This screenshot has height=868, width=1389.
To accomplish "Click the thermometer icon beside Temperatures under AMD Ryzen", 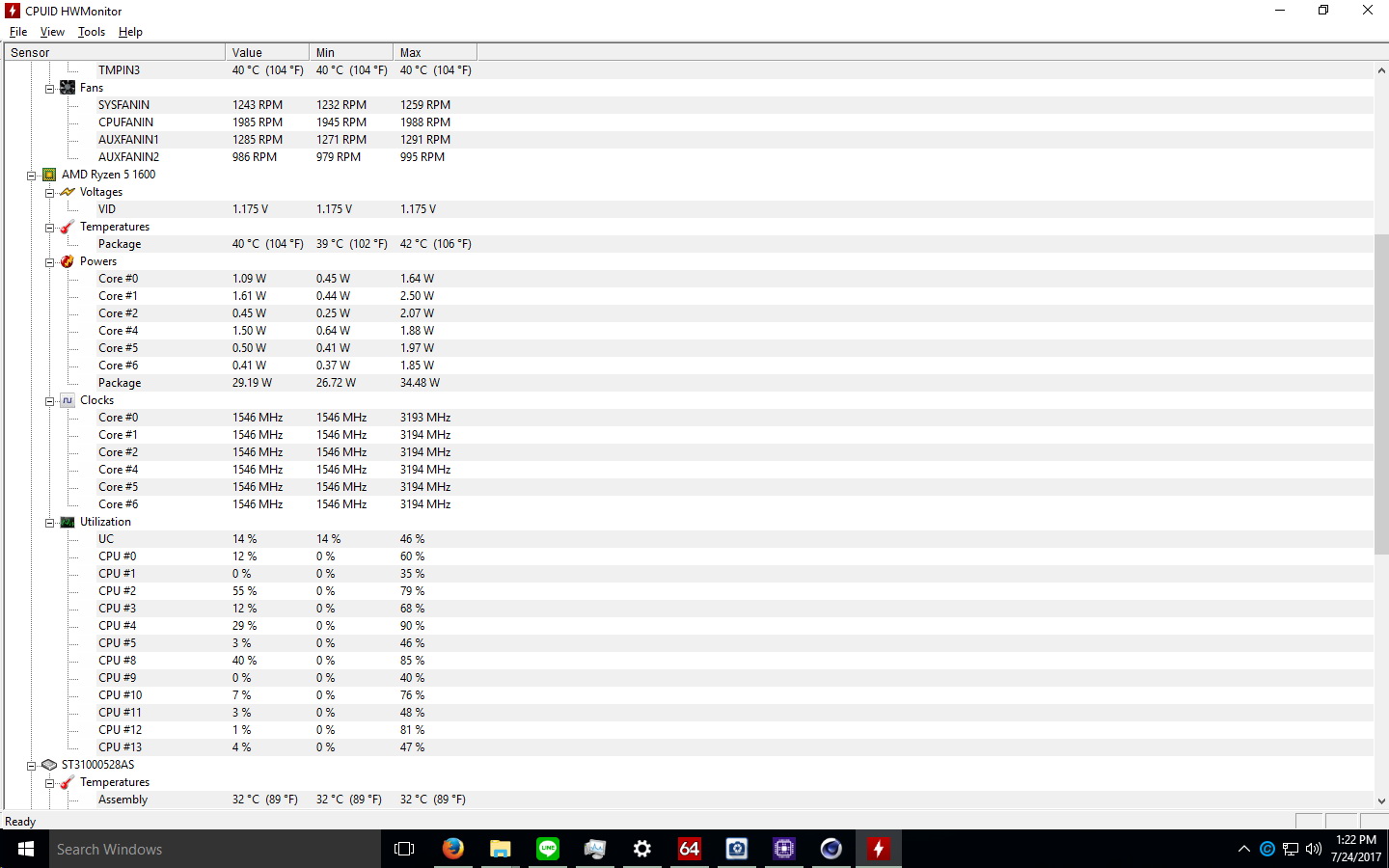I will tap(68, 227).
